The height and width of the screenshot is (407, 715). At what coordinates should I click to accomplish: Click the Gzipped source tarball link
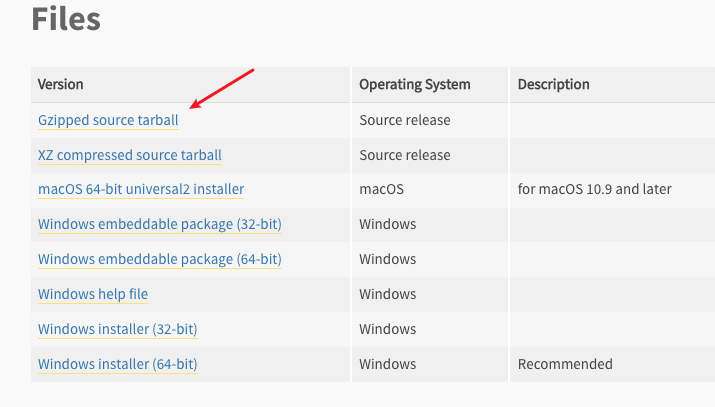point(108,120)
